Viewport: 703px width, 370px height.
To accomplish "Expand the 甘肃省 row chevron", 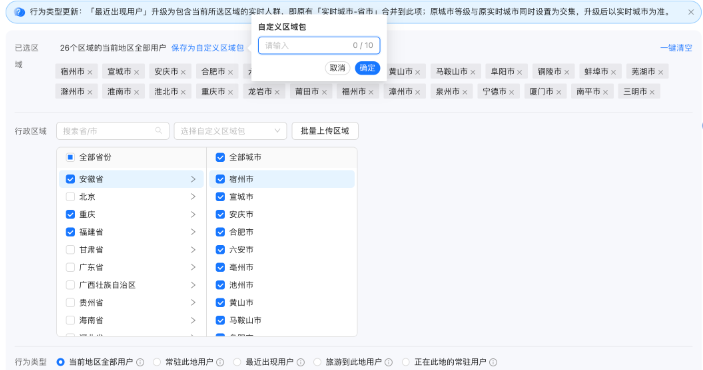I will (193, 249).
